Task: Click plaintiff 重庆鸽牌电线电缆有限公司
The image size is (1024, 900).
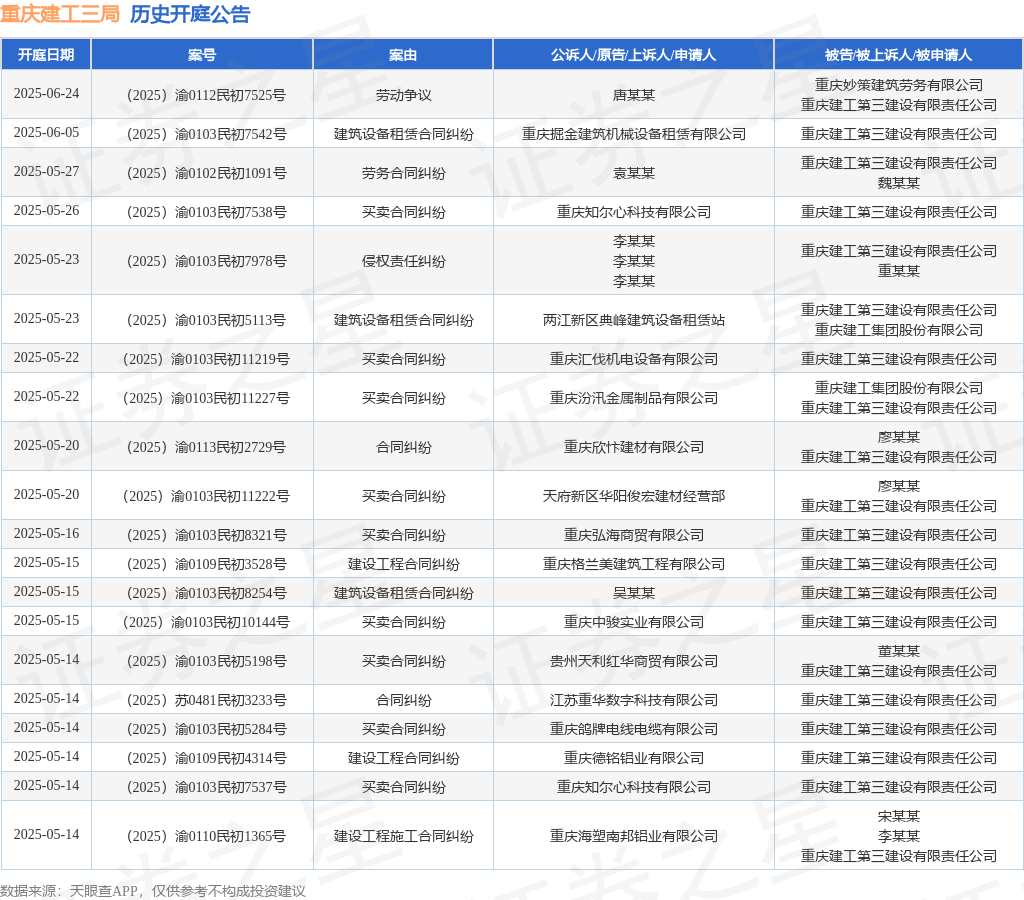Action: pos(633,730)
